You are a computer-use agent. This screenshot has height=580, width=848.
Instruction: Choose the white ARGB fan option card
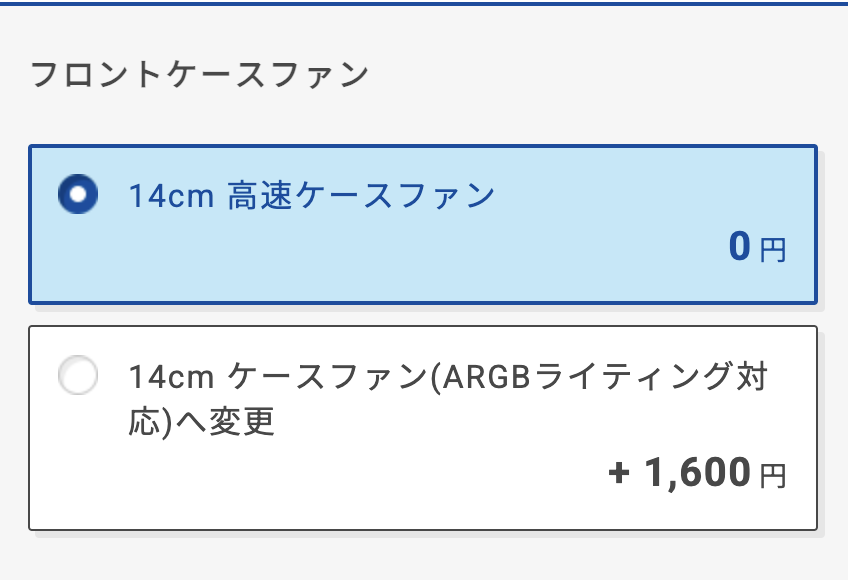(423, 427)
